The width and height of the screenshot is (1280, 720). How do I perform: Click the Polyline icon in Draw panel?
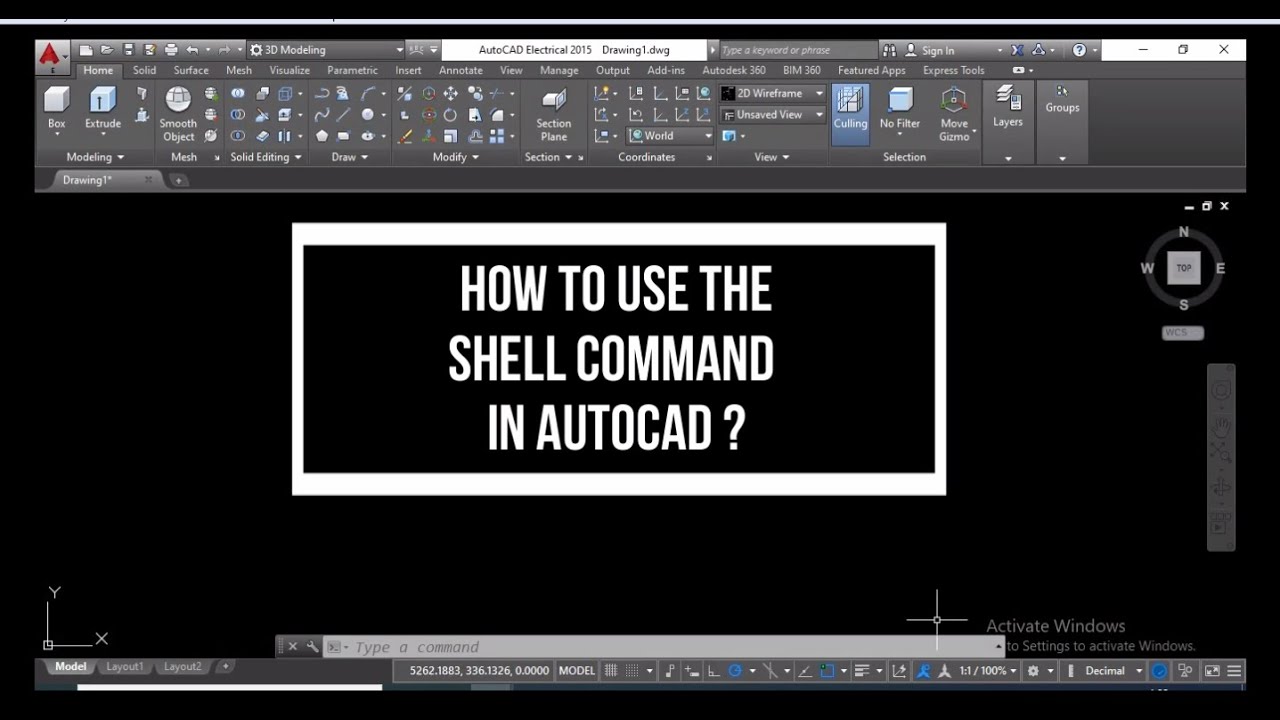322,93
